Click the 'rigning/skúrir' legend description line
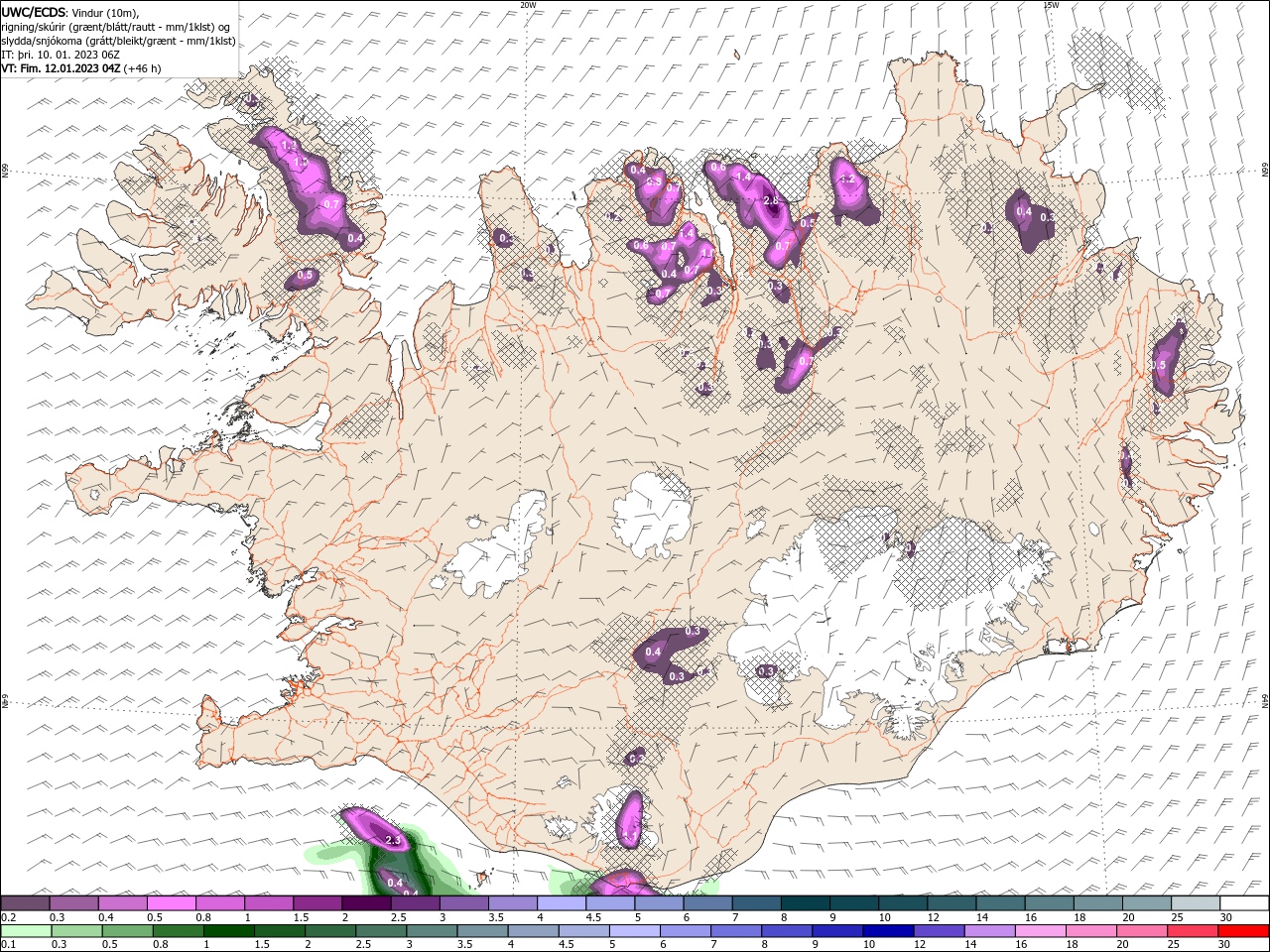The image size is (1270, 952). [x=116, y=27]
